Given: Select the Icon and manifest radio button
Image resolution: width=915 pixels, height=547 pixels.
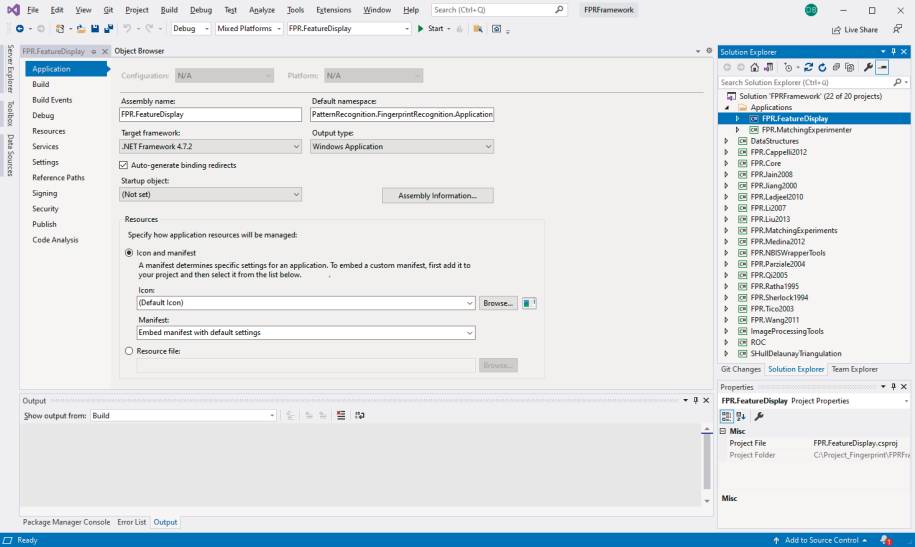Looking at the screenshot, I should point(129,253).
